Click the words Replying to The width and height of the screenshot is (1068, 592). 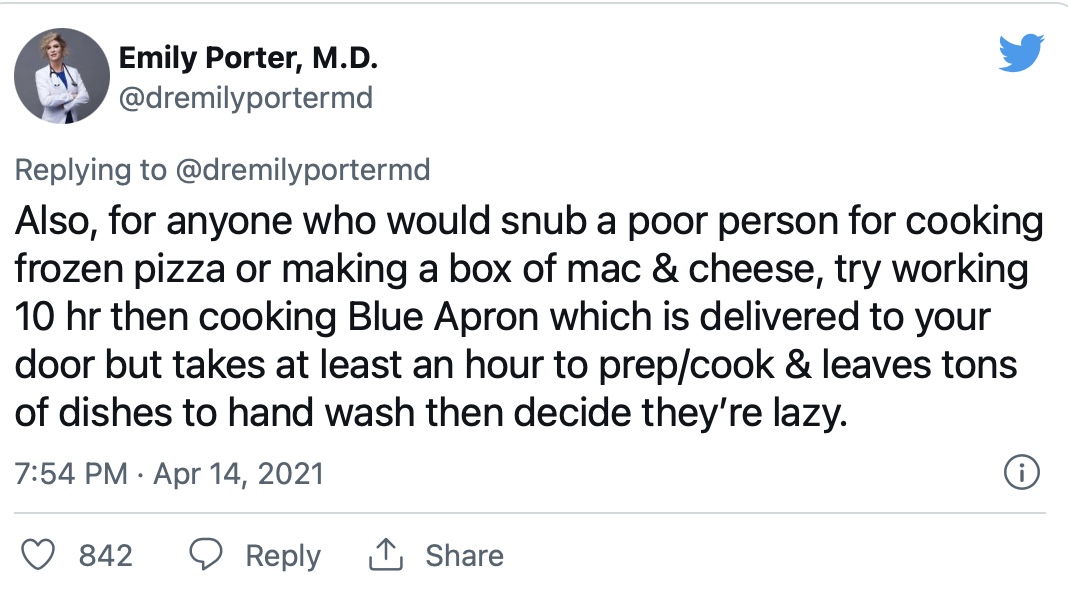coord(91,170)
